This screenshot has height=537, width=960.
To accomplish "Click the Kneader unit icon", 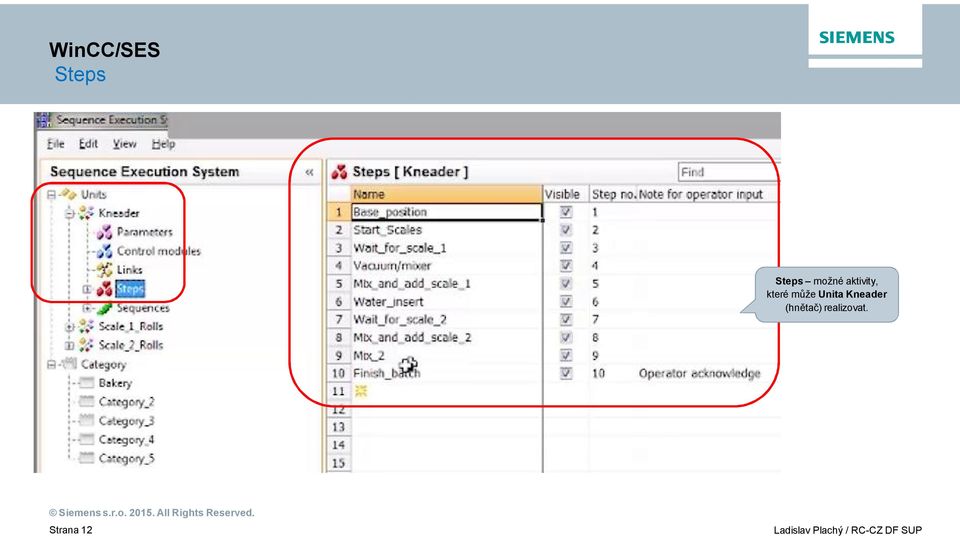I will click(x=86, y=212).
